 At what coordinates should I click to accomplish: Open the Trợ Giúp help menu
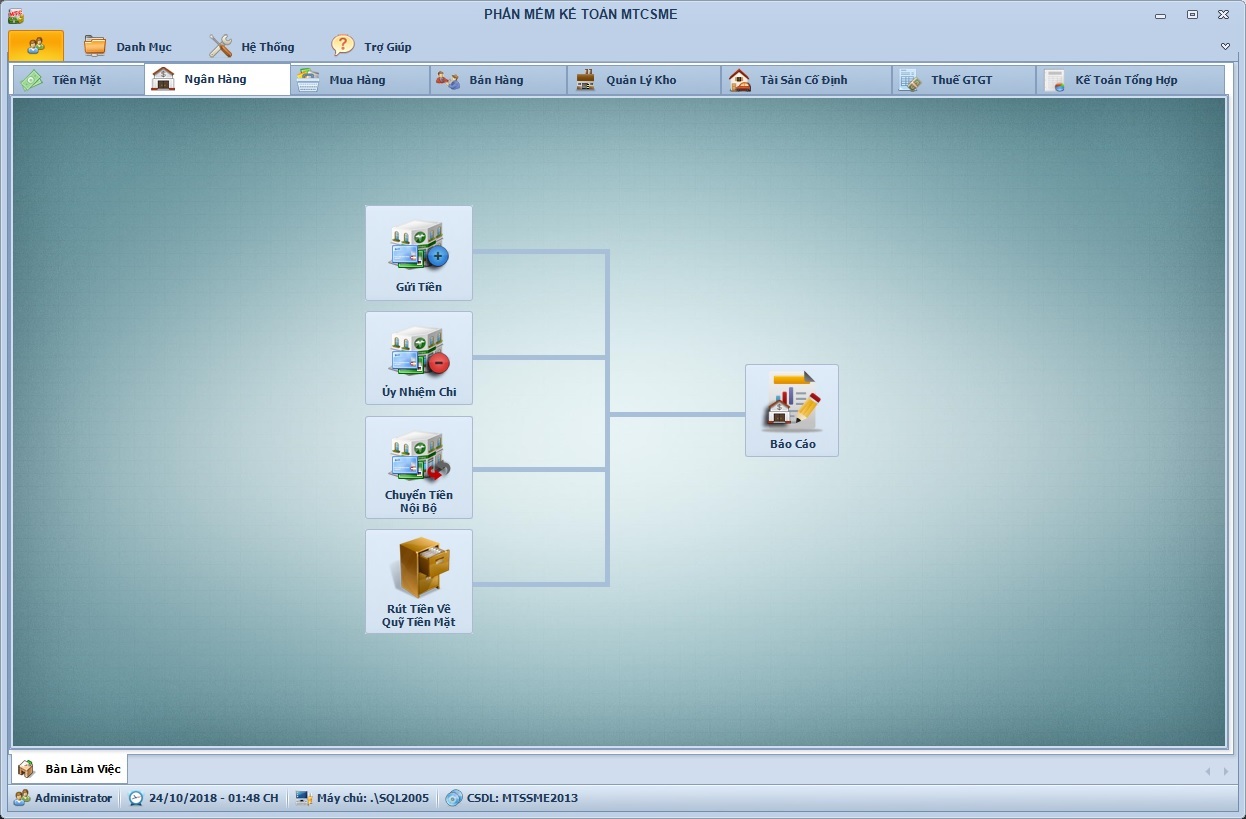coord(372,47)
